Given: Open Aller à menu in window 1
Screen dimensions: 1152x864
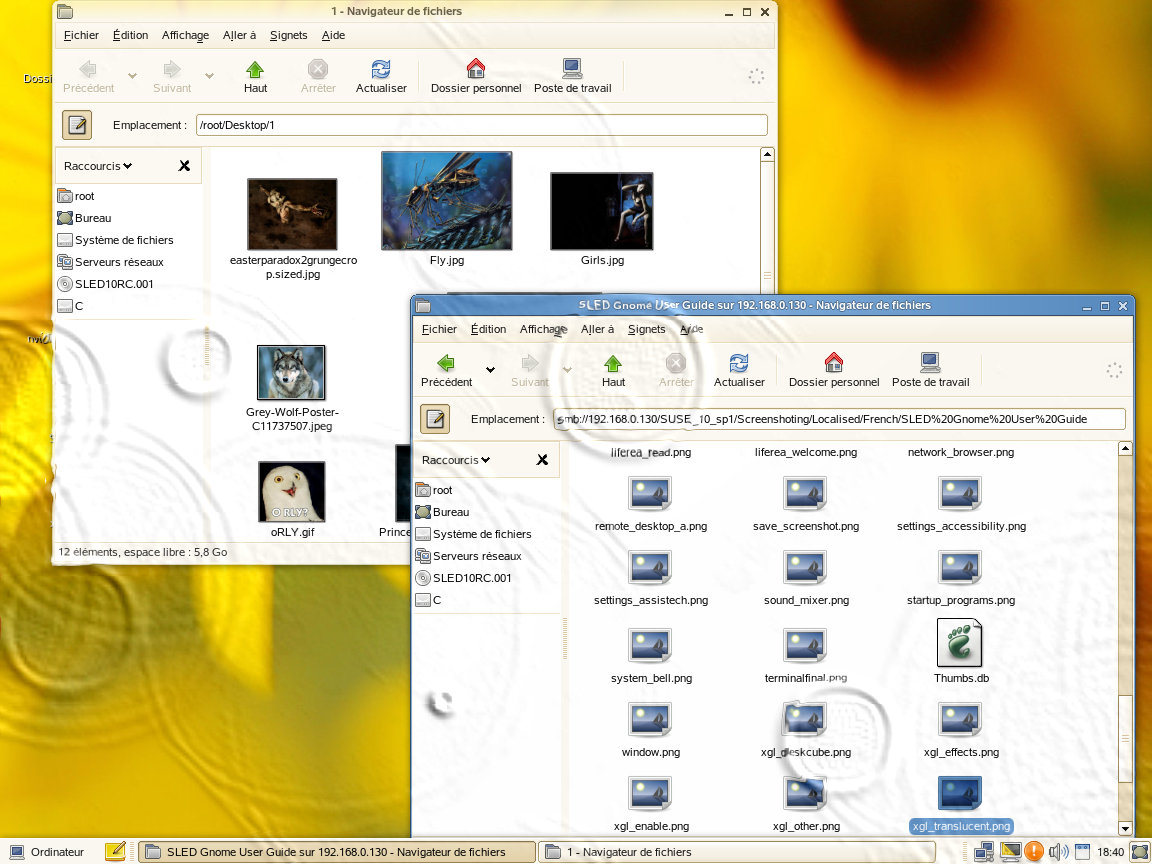Looking at the screenshot, I should click(x=240, y=35).
